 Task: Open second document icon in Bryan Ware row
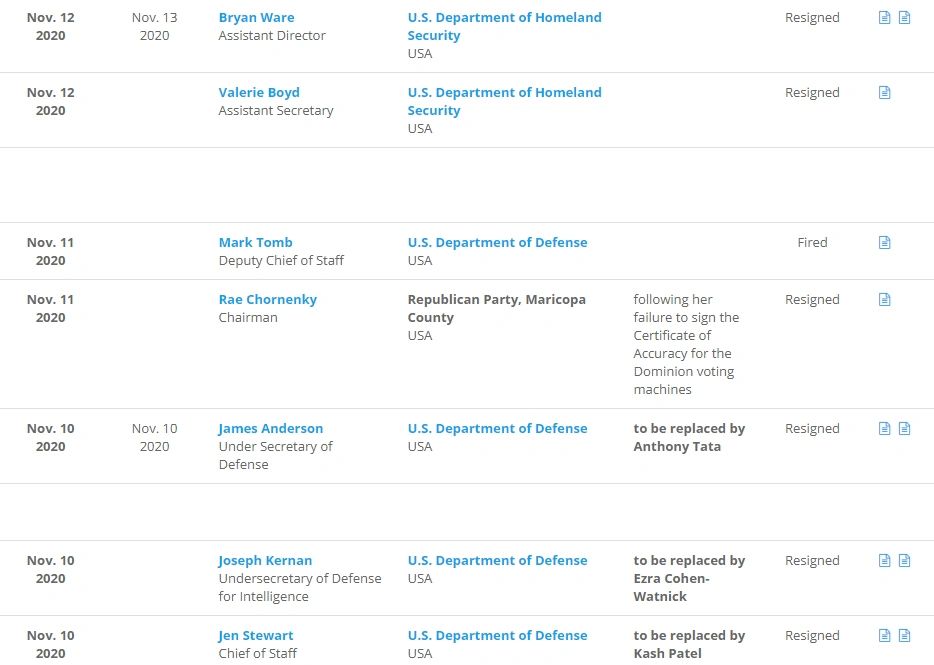click(904, 18)
